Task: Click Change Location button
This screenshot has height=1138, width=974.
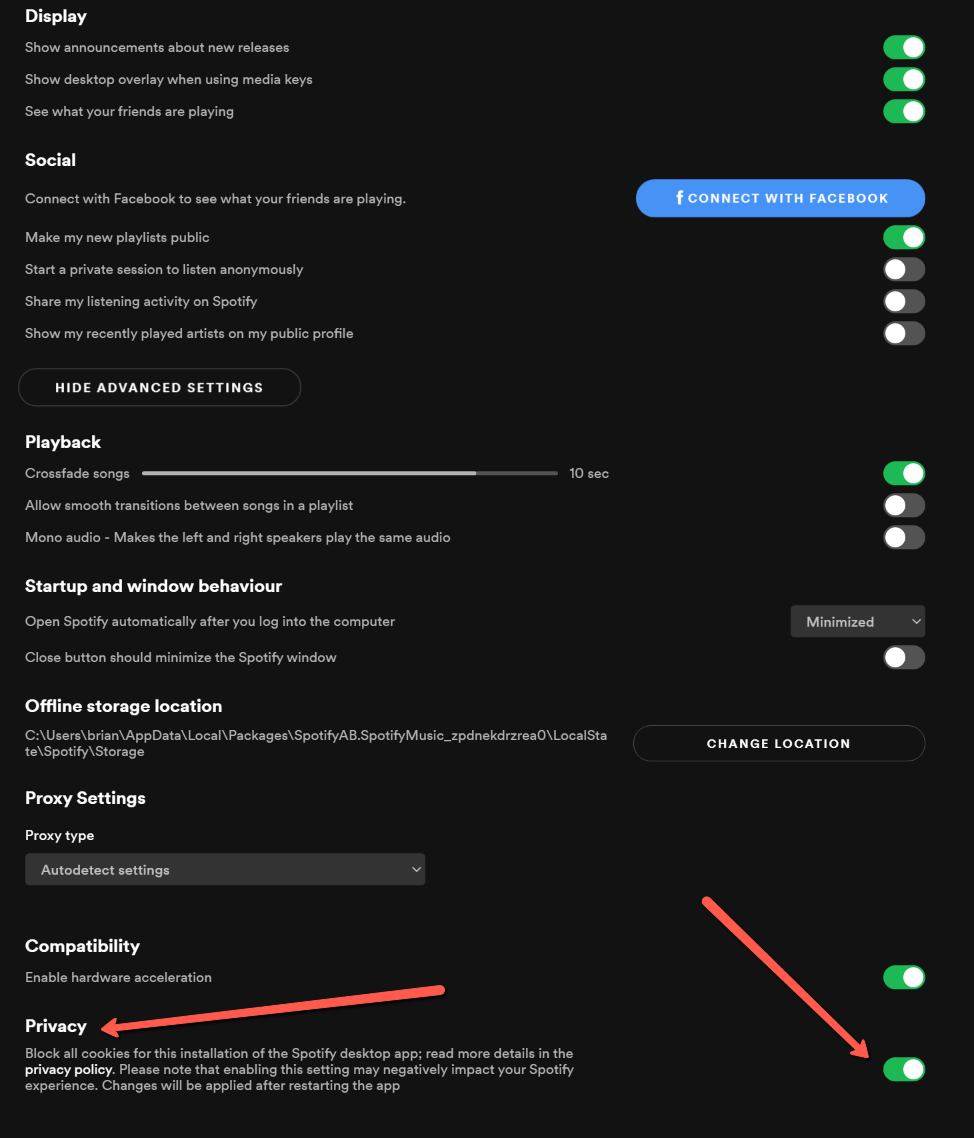Action: (x=778, y=743)
